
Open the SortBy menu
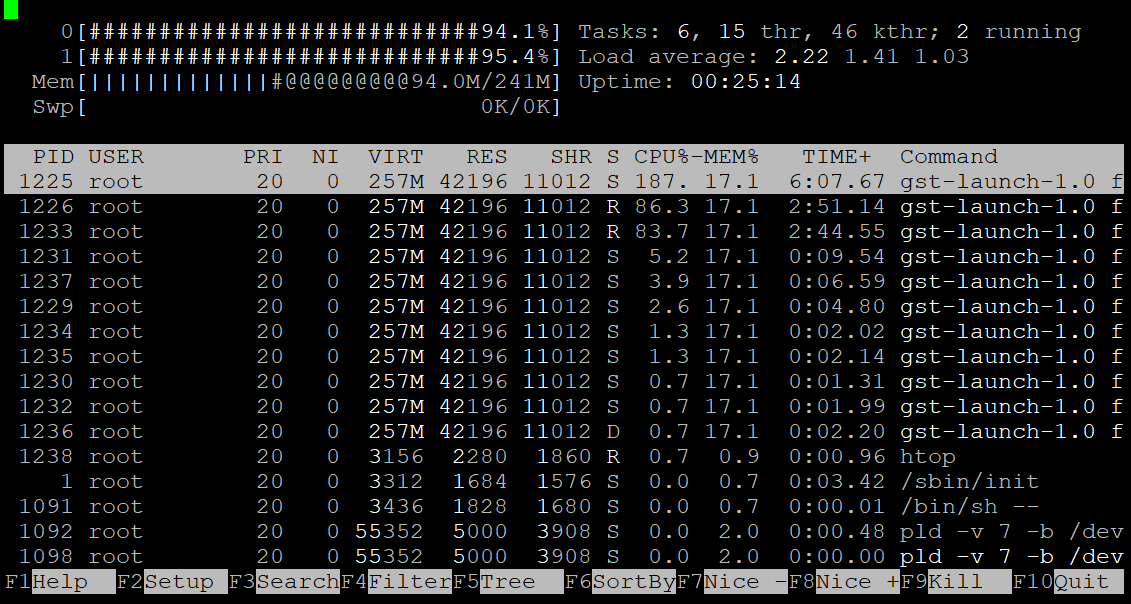(633, 582)
